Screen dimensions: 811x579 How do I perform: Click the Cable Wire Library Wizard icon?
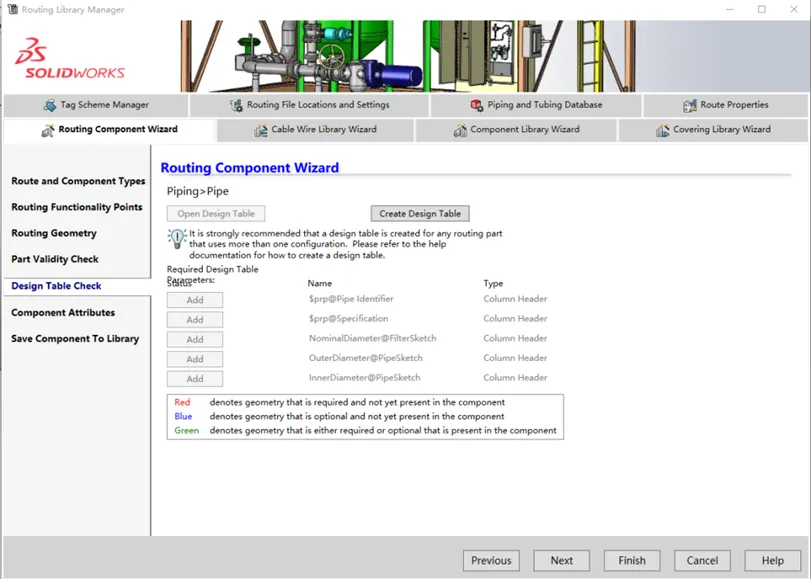(261, 130)
